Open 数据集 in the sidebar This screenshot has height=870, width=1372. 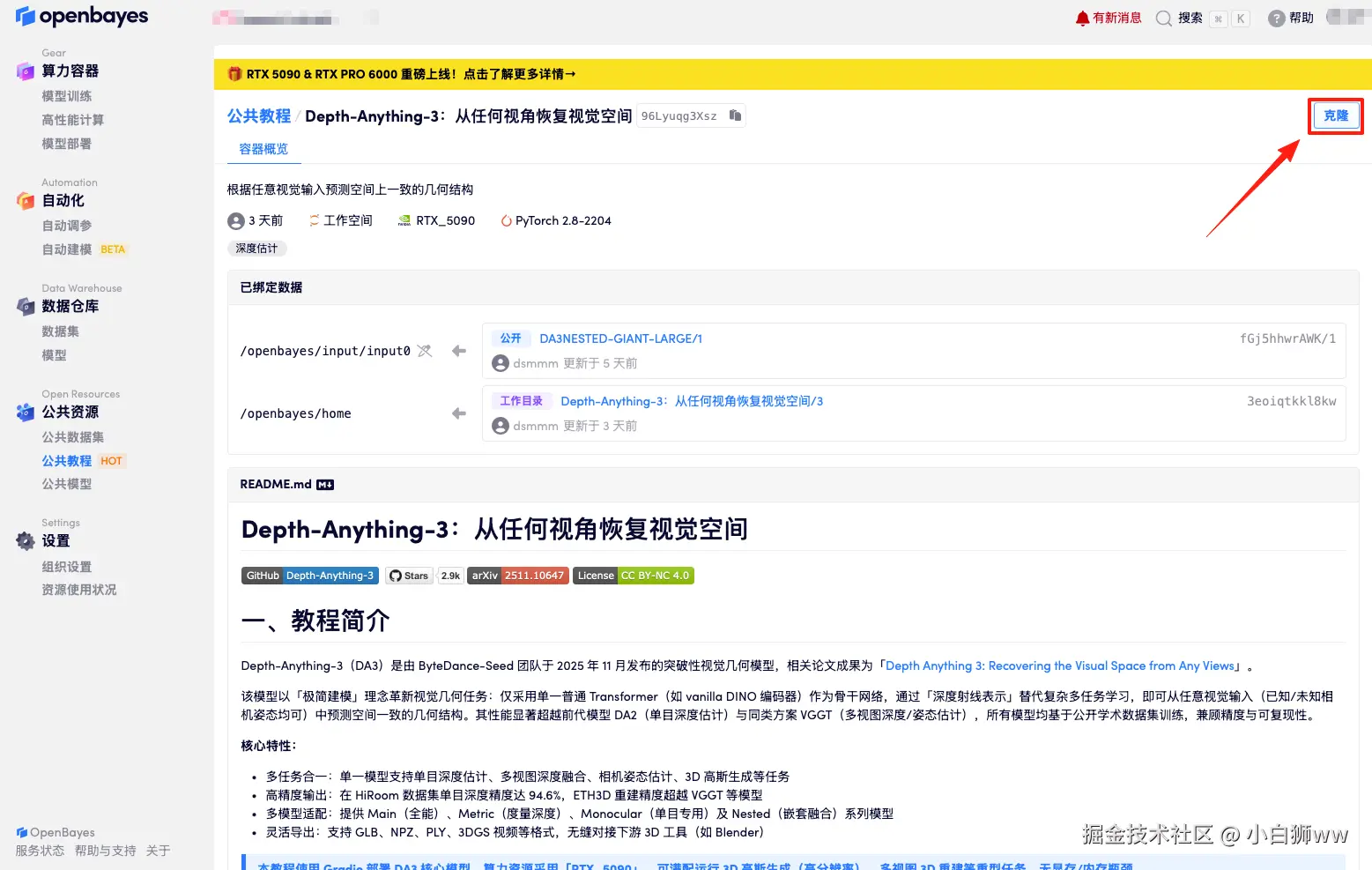(x=61, y=331)
